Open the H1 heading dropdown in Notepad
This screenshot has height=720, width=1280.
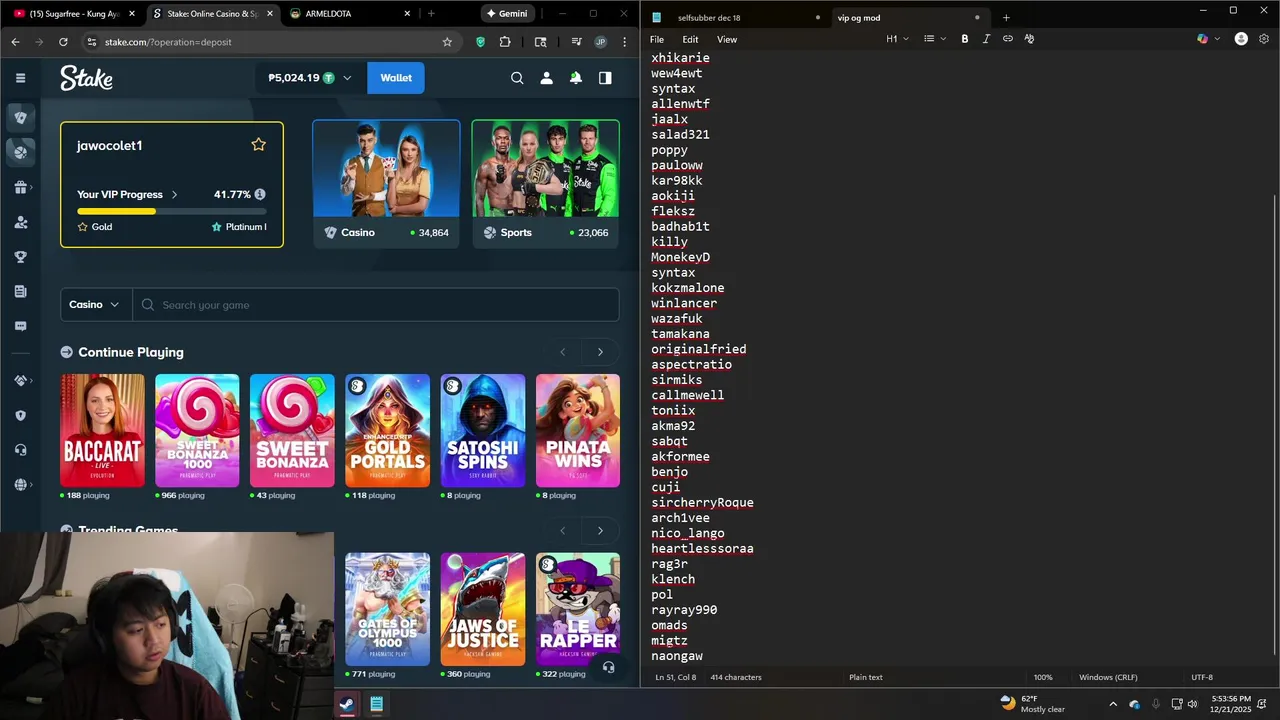897,39
